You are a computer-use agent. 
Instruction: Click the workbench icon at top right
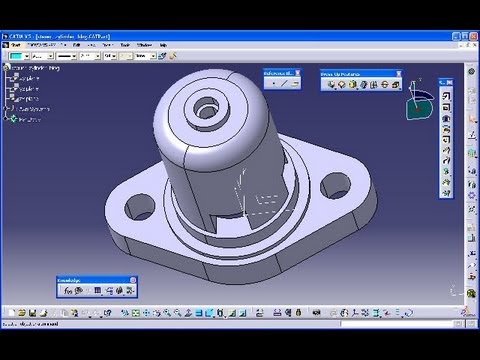[471, 71]
